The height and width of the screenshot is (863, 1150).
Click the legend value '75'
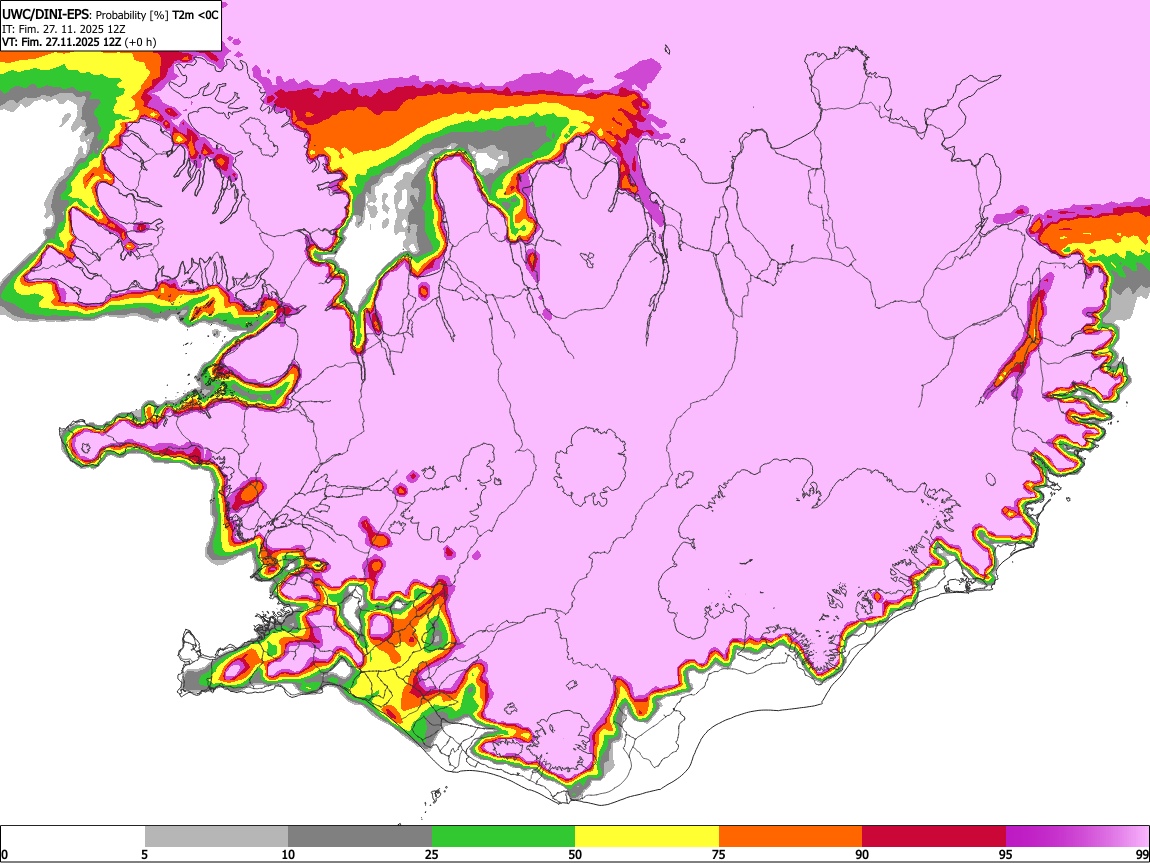tap(719, 854)
